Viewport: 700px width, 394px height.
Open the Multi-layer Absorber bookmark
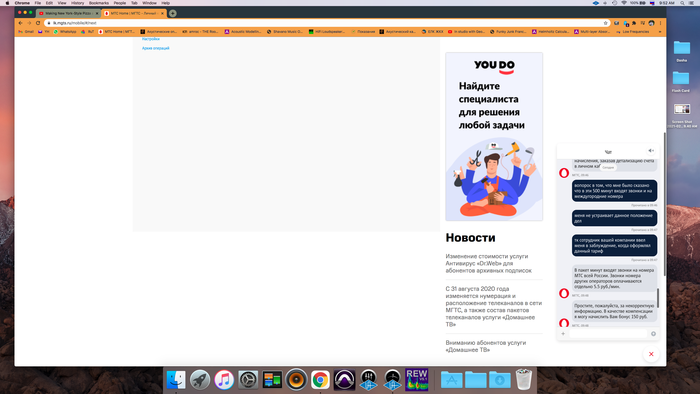pos(592,32)
